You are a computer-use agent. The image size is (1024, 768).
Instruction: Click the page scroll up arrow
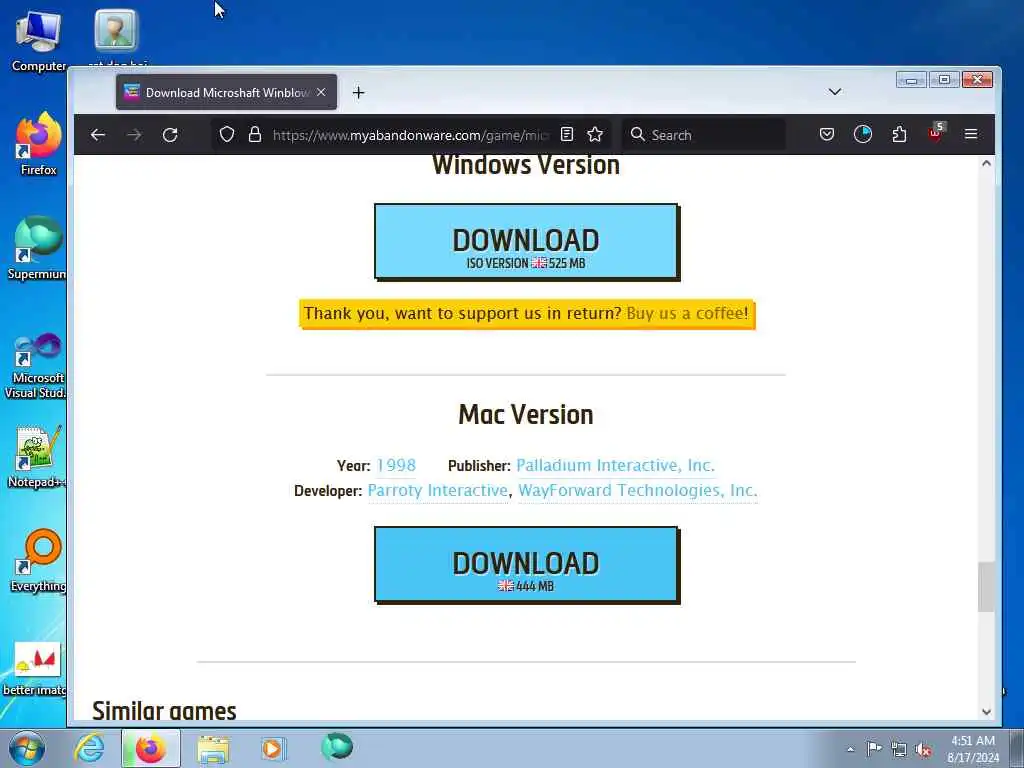[986, 163]
